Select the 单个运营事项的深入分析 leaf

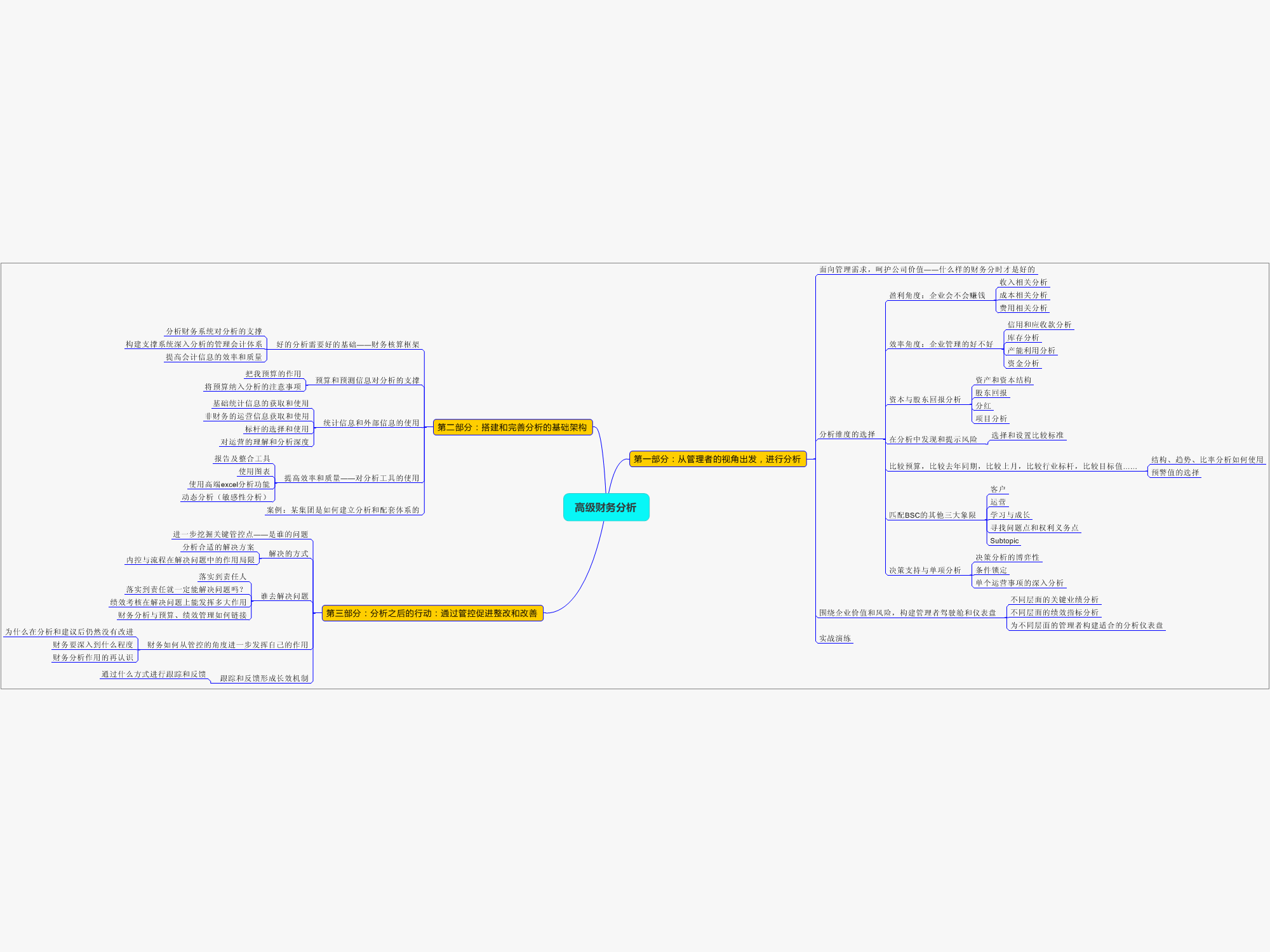click(x=1019, y=583)
